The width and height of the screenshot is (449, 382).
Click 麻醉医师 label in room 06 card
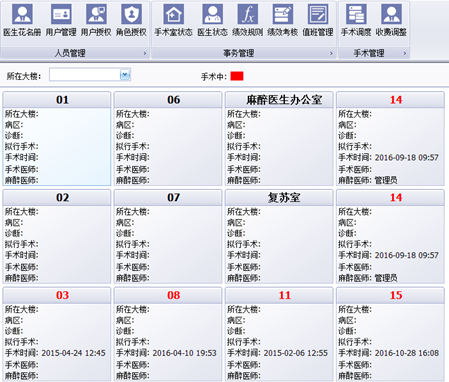133,180
